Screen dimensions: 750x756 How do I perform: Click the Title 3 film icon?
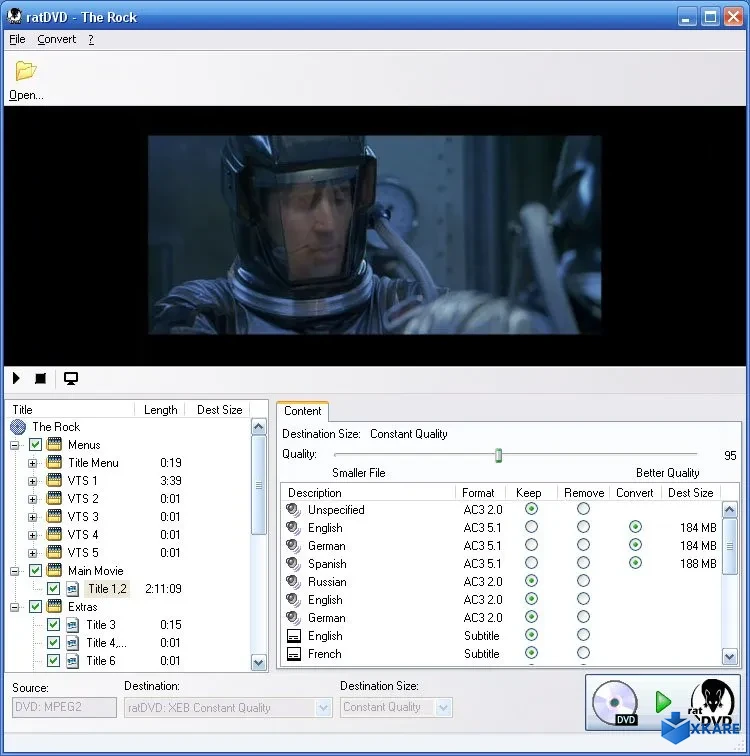[72, 625]
